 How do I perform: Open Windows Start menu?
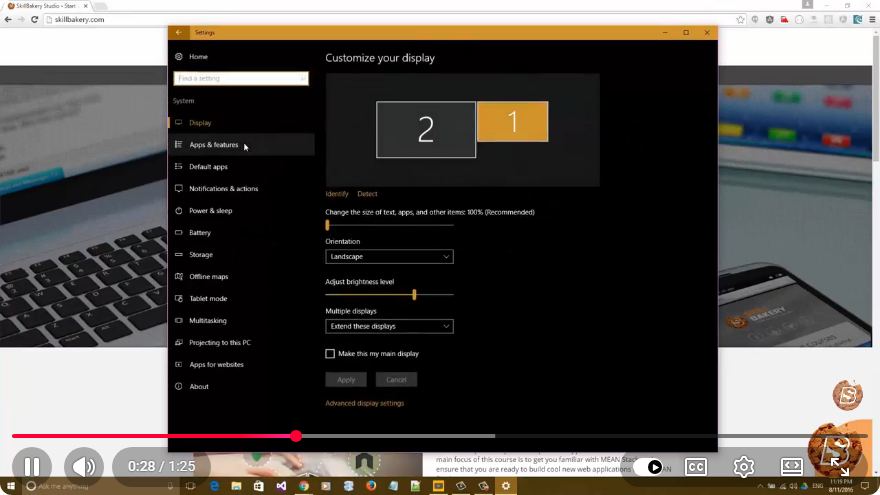pyautogui.click(x=10, y=486)
